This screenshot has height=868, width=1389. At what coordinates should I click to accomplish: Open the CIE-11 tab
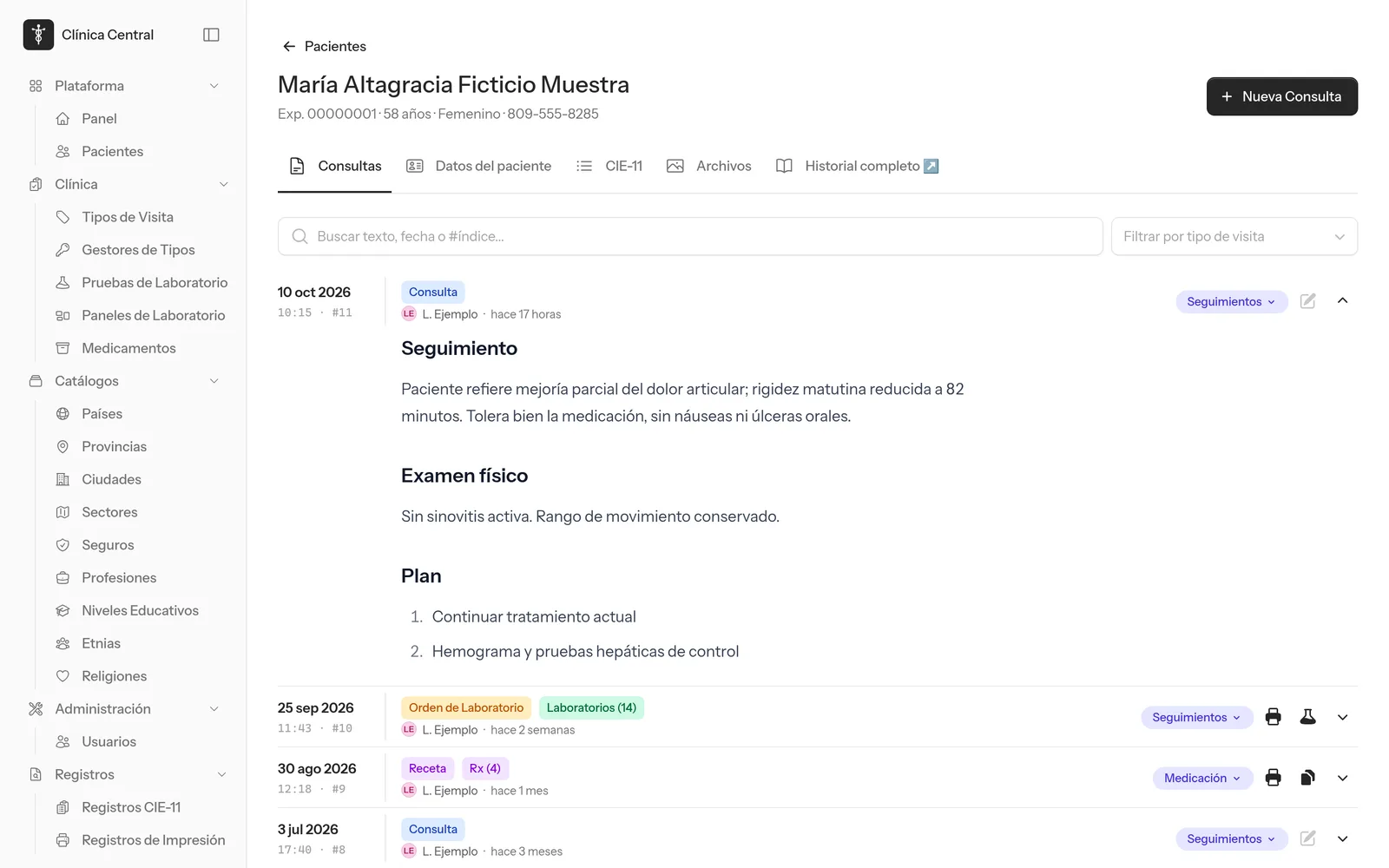(609, 166)
